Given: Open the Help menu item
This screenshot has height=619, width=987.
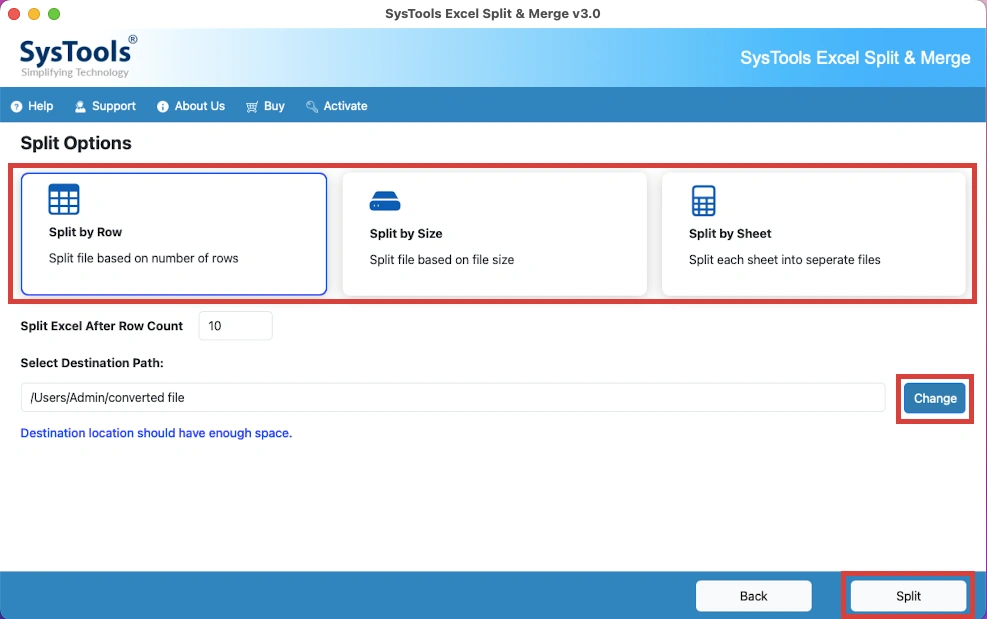Looking at the screenshot, I should (x=32, y=106).
